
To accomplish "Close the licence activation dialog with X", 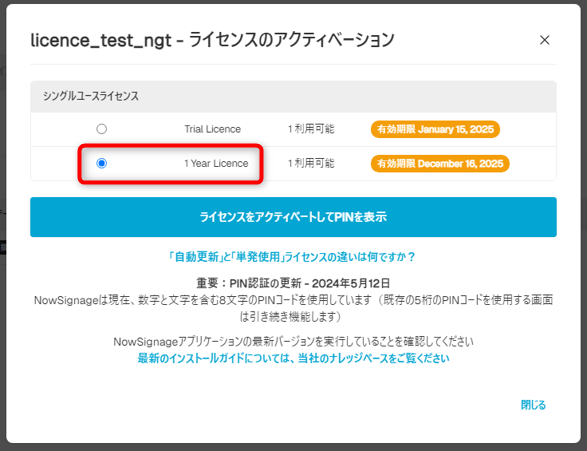I will tap(544, 40).
